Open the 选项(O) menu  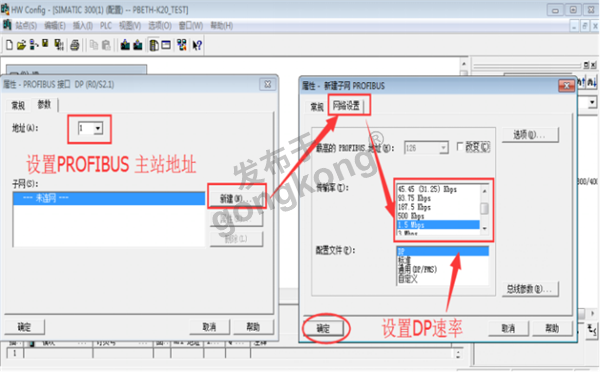[x=160, y=26]
